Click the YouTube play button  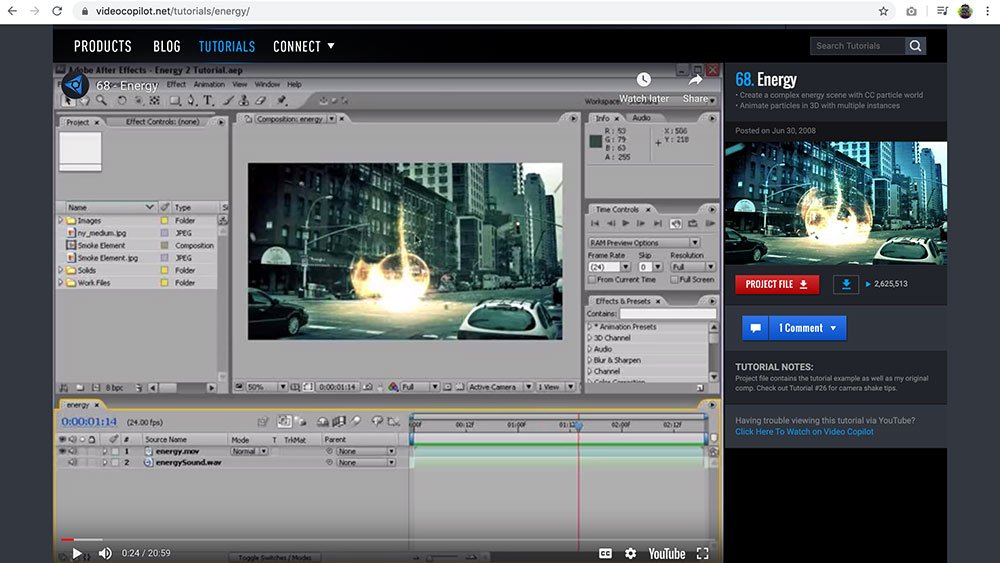pyautogui.click(x=77, y=553)
